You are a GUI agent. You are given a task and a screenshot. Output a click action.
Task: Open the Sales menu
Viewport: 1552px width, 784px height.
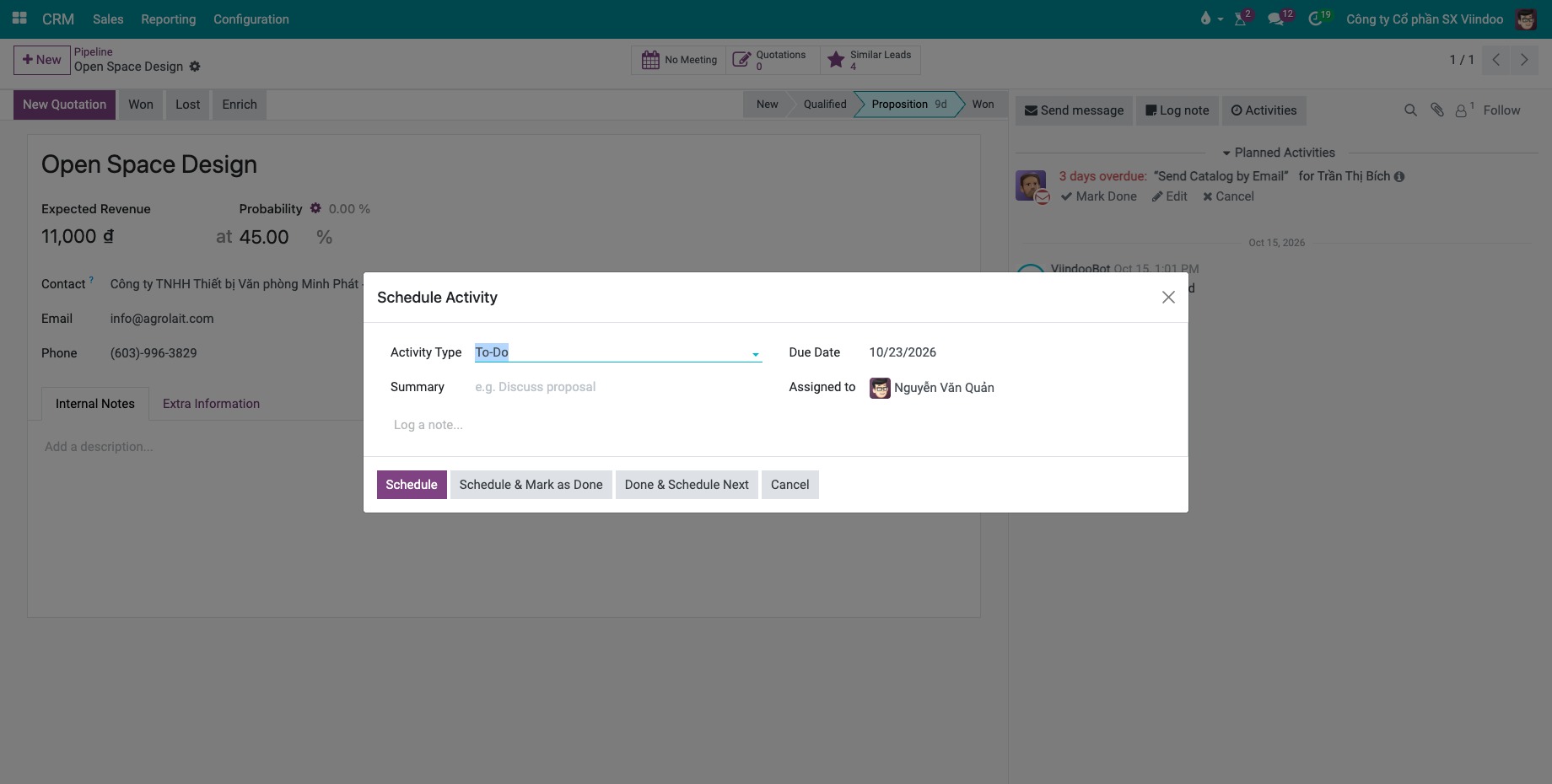click(x=108, y=19)
